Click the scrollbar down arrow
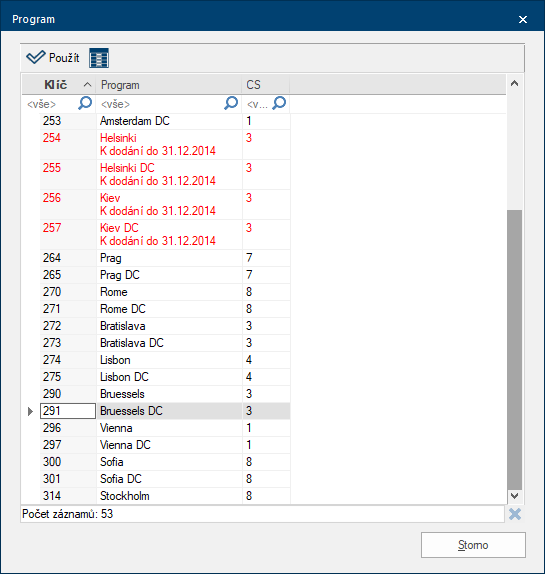 (515, 496)
